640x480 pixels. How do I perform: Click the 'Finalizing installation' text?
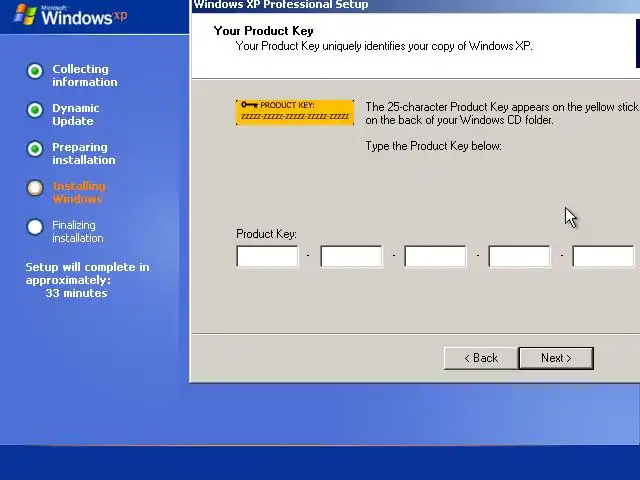(78, 231)
